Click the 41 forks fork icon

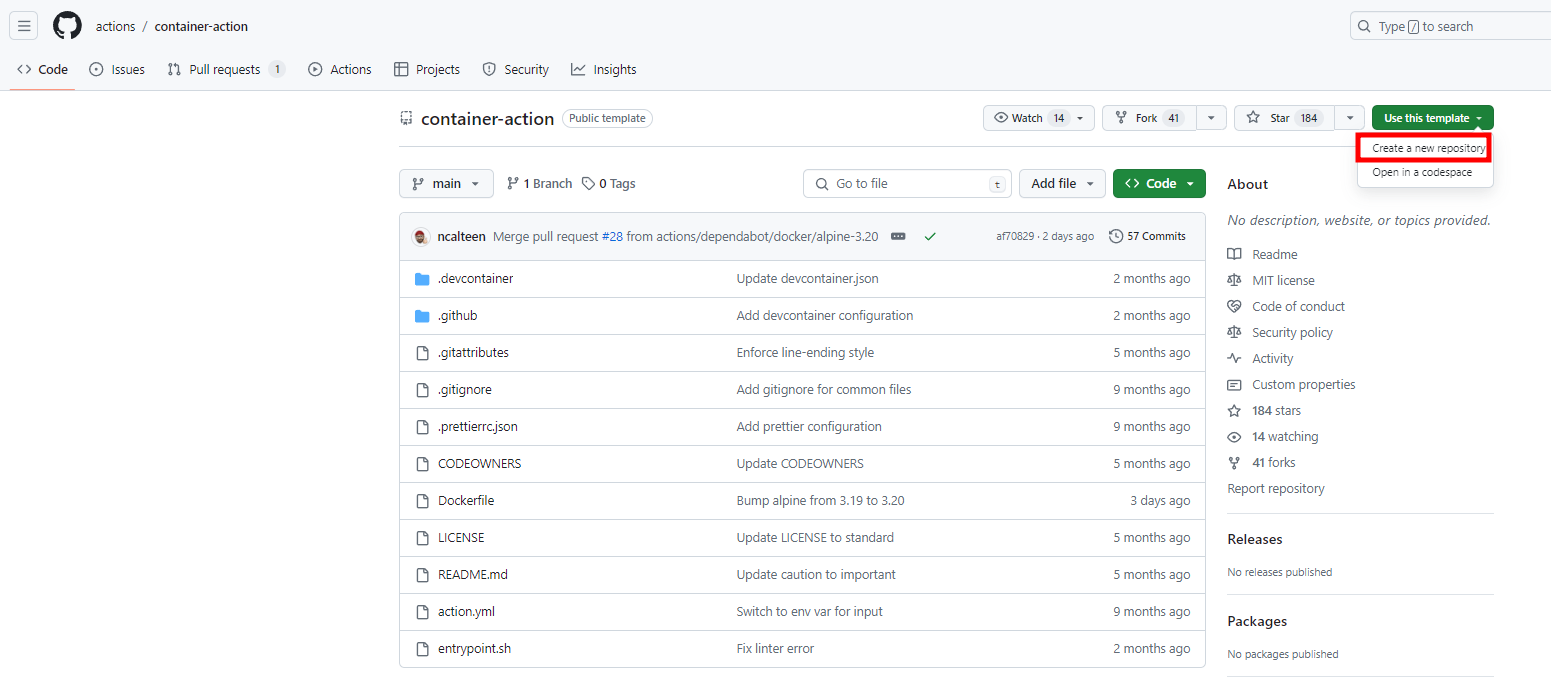click(1235, 463)
